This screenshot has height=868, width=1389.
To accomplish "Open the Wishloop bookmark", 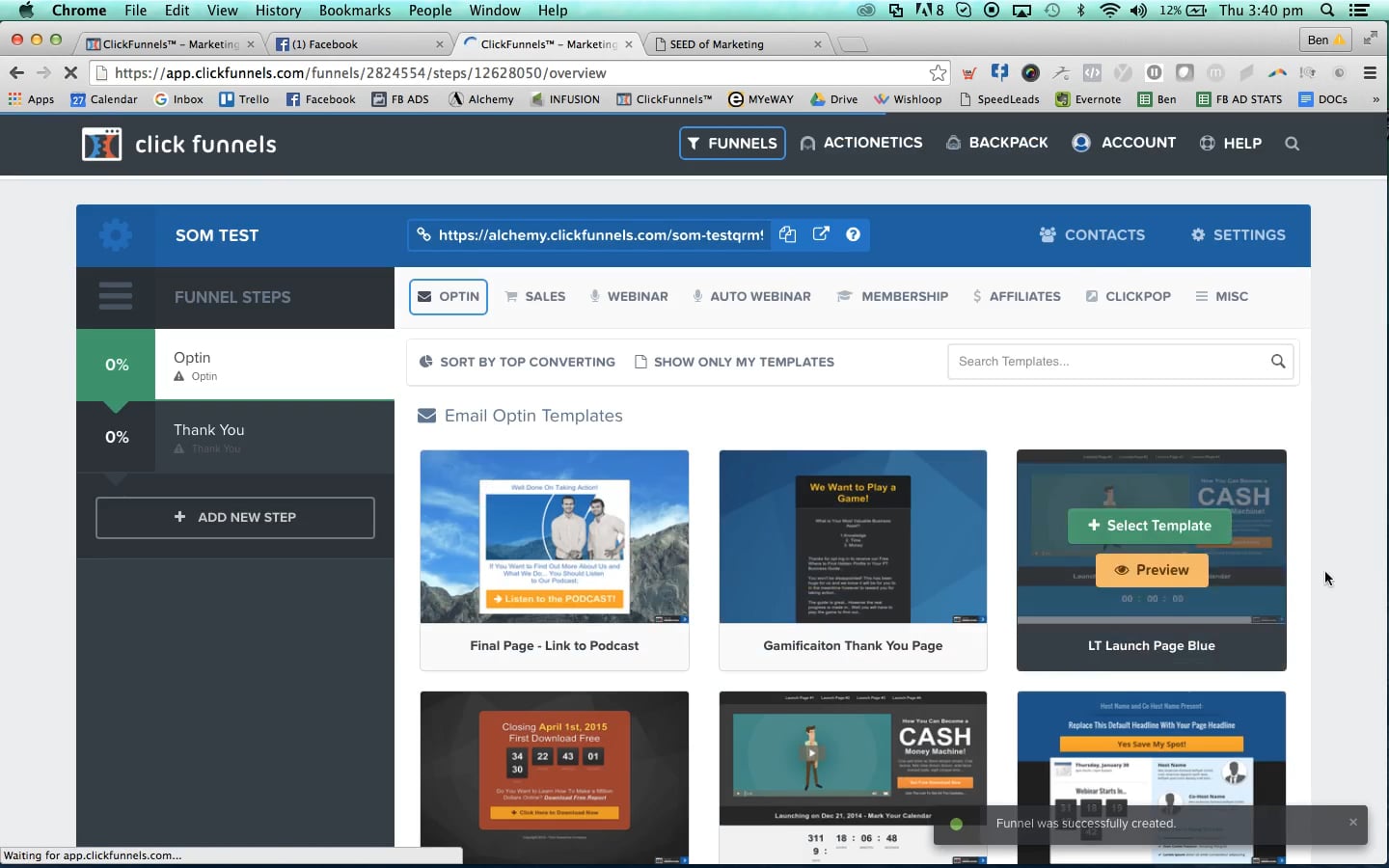I will coord(908,99).
